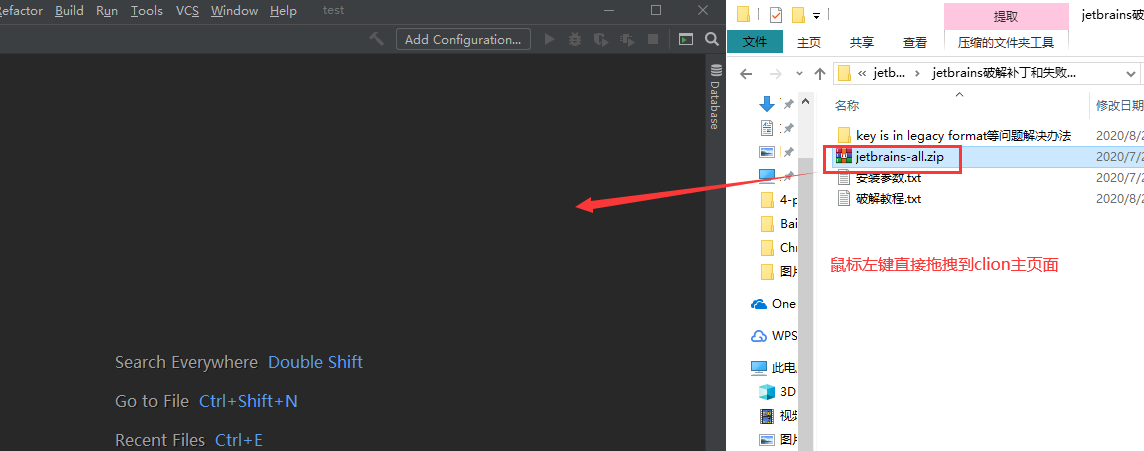Sort by the 名称 column header
The height and width of the screenshot is (451, 1144).
[847, 106]
